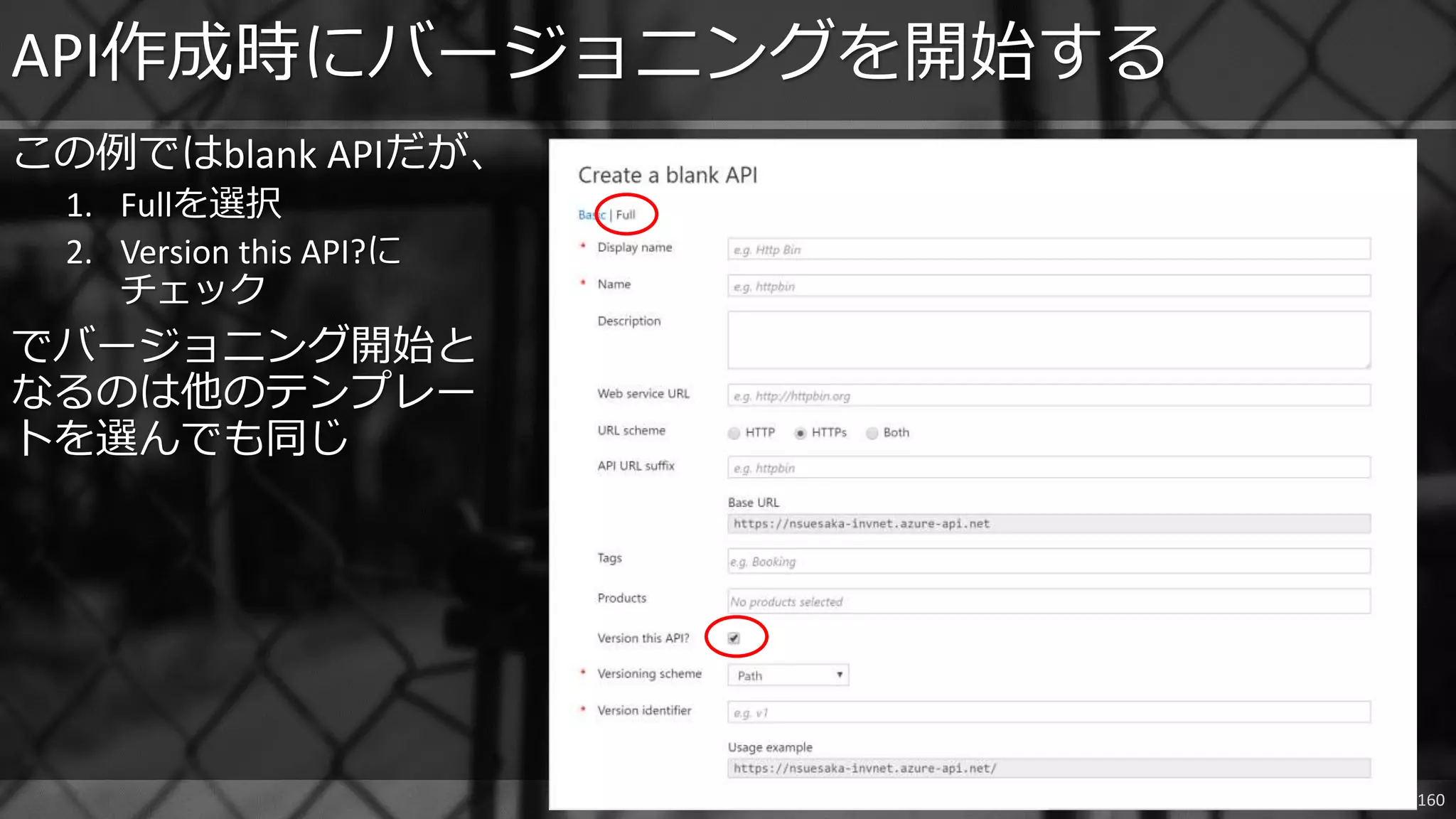Select the HTTP URL scheme radio

(x=734, y=433)
